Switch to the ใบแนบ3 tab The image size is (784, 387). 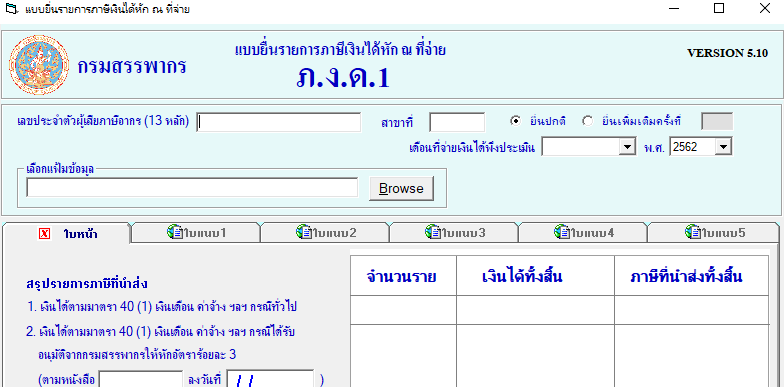(454, 232)
